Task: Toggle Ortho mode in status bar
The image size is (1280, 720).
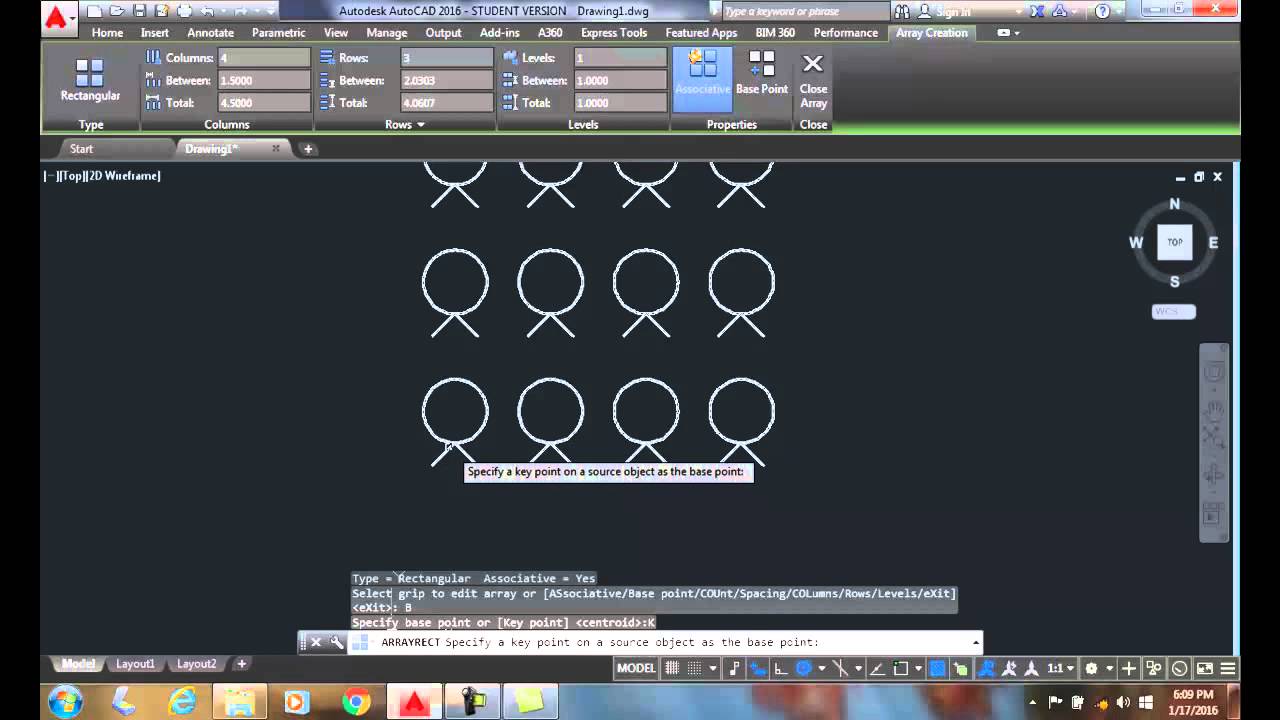Action: point(780,669)
